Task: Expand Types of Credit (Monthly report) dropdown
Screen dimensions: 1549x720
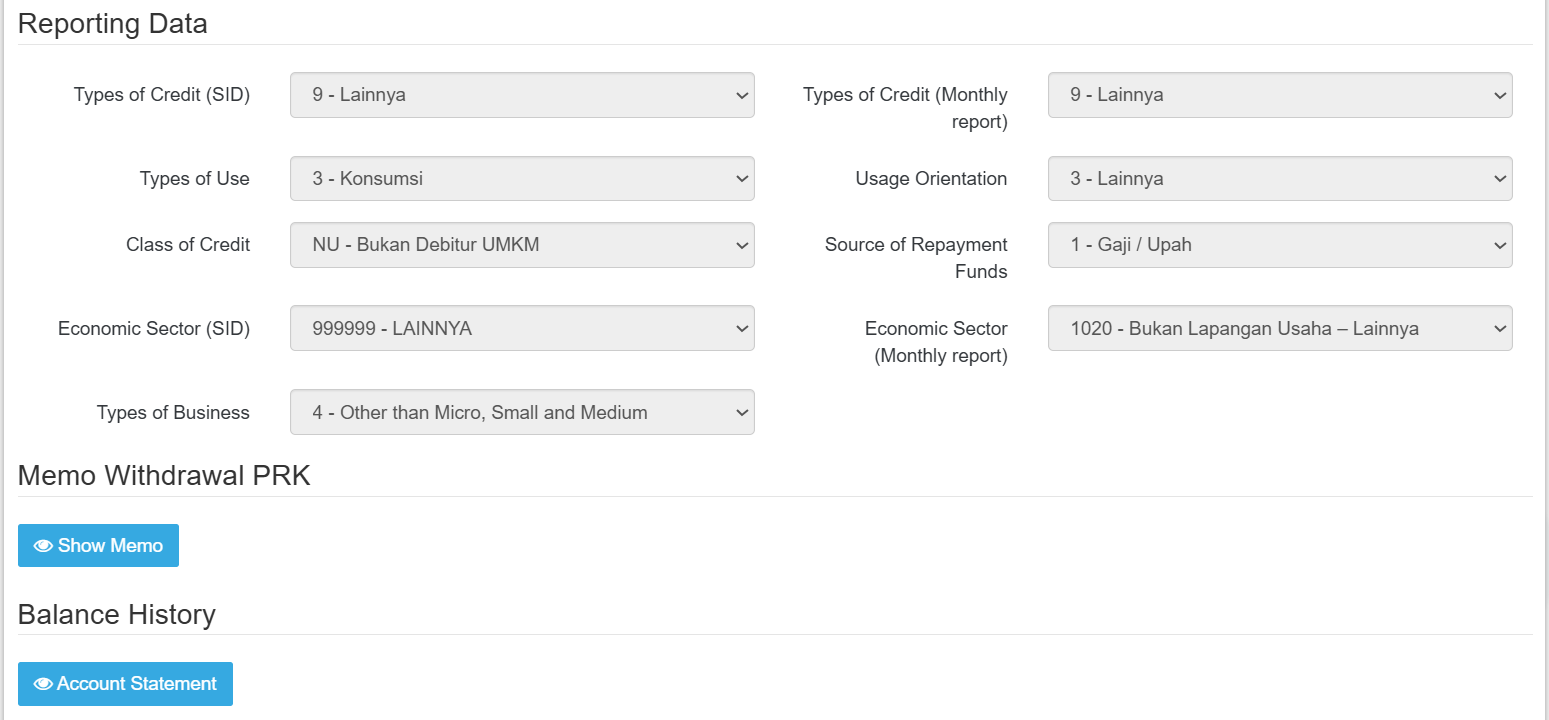Action: coord(1279,95)
